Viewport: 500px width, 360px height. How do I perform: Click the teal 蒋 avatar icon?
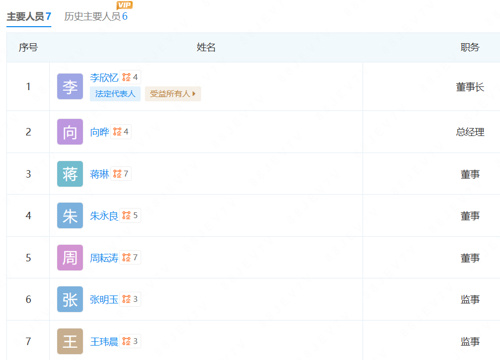click(x=70, y=174)
